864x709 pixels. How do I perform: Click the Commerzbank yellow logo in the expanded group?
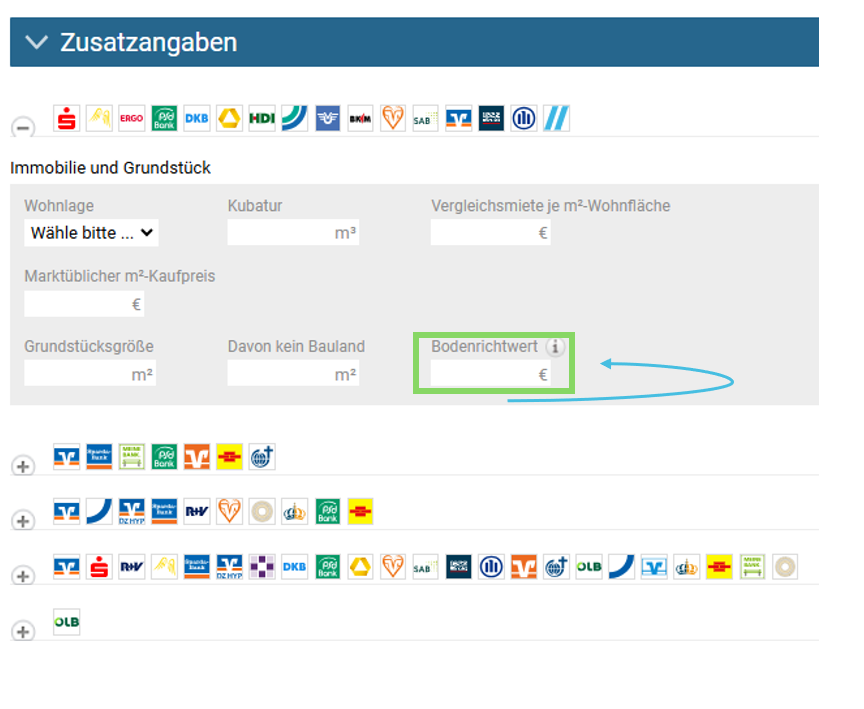(229, 118)
